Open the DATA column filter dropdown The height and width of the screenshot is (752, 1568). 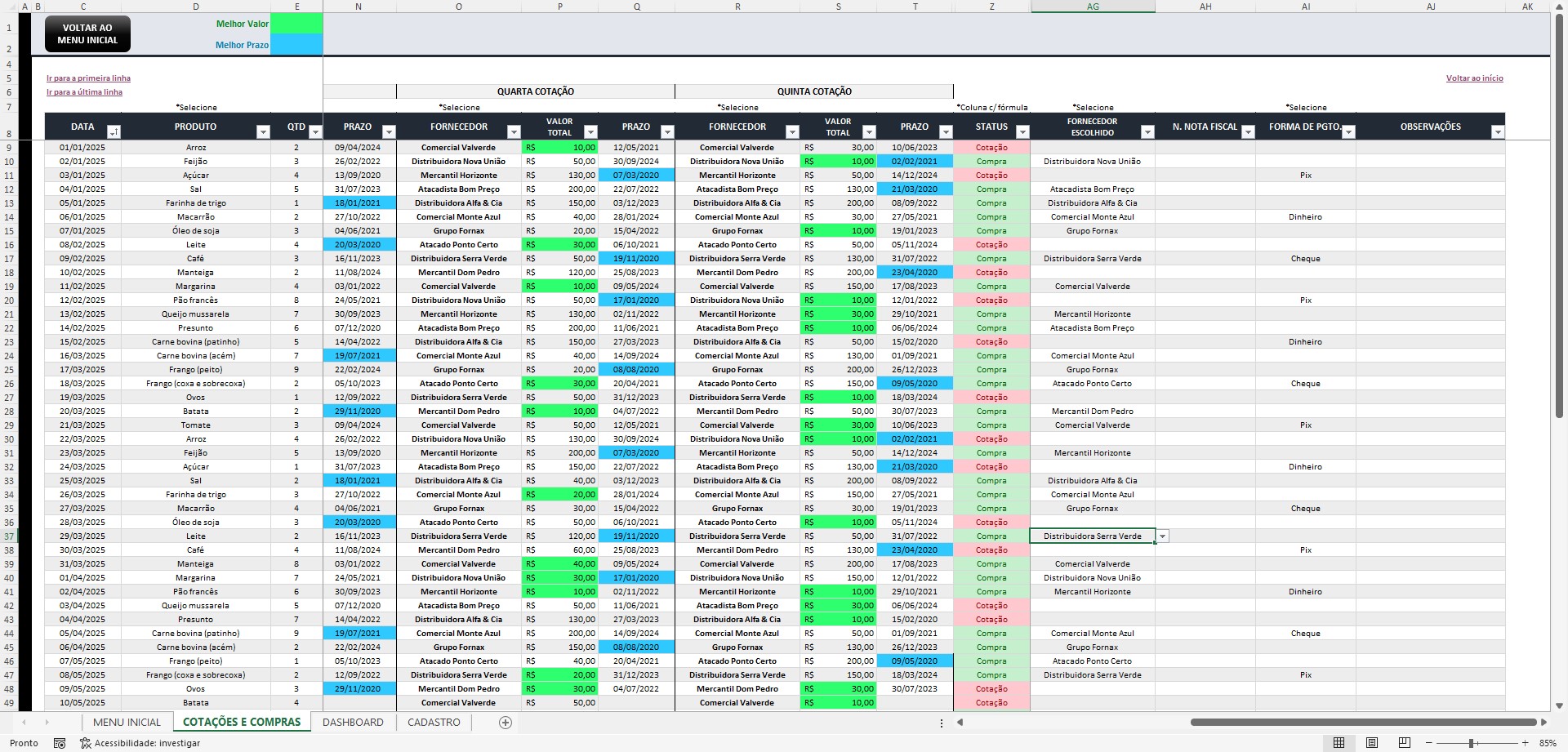(114, 132)
